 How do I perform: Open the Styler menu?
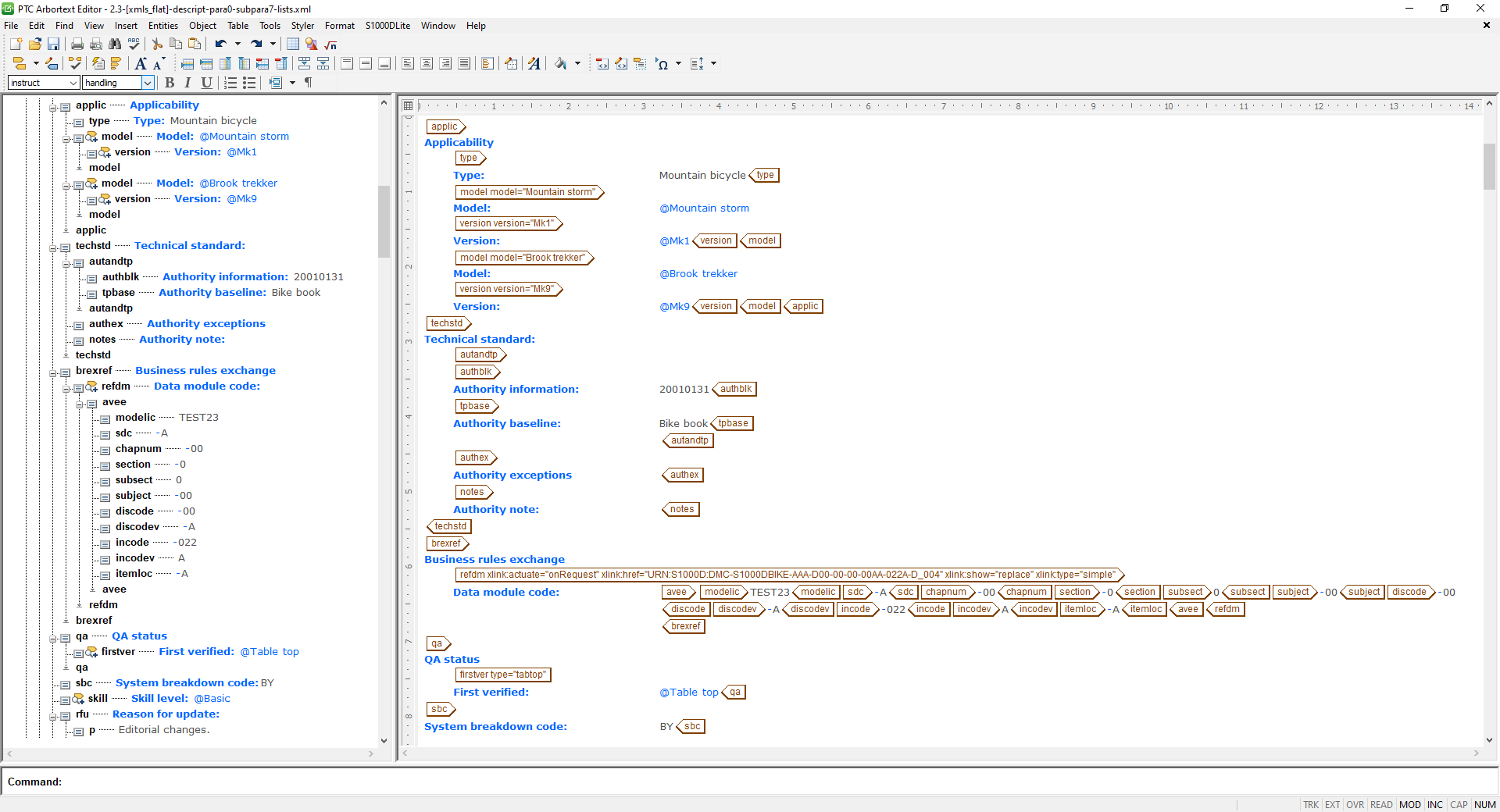(x=302, y=25)
